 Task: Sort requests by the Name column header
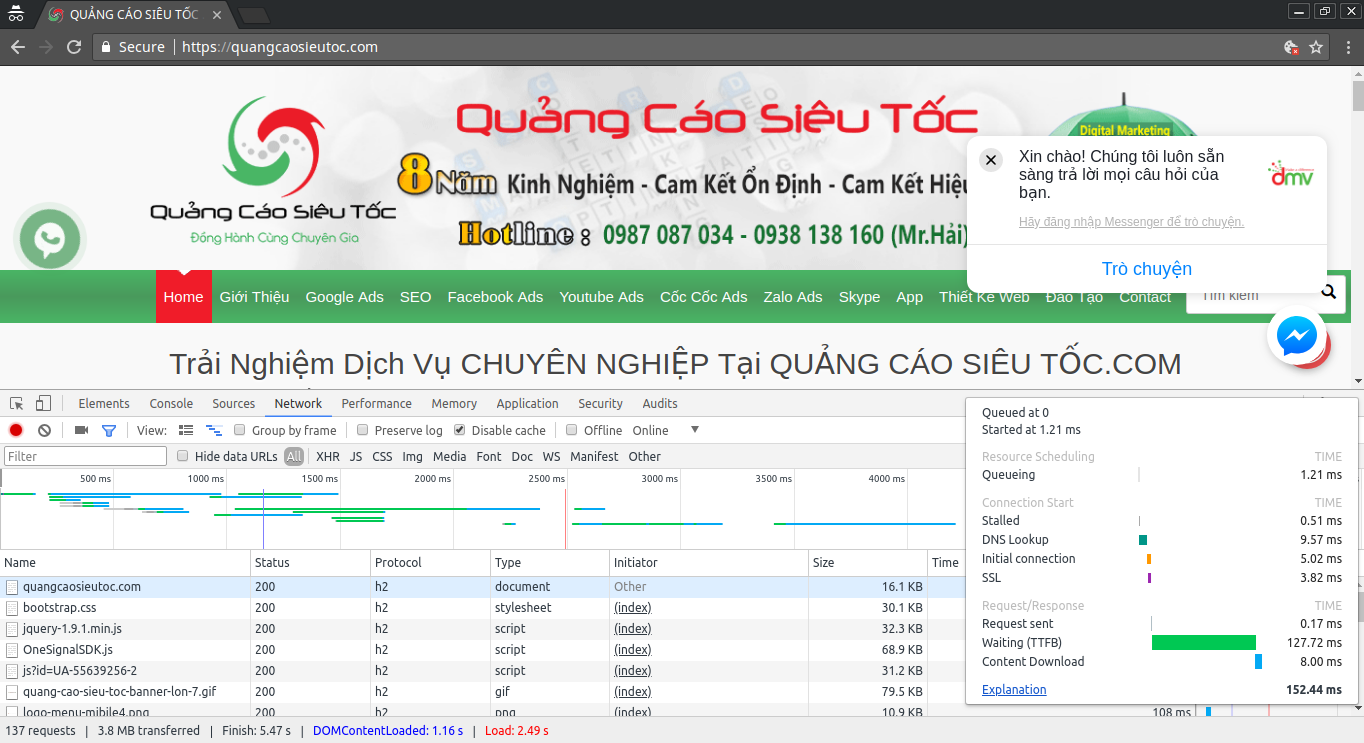pos(125,563)
